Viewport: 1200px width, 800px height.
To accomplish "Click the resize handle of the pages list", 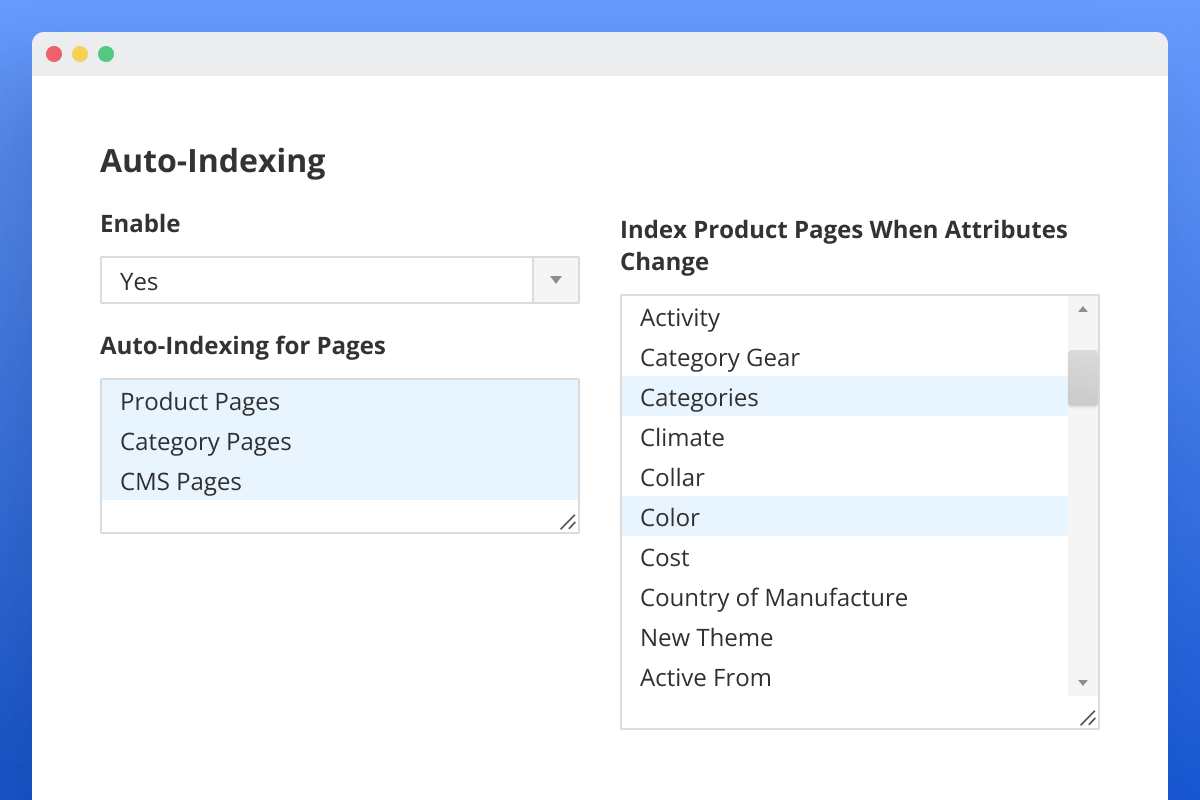I will (568, 521).
